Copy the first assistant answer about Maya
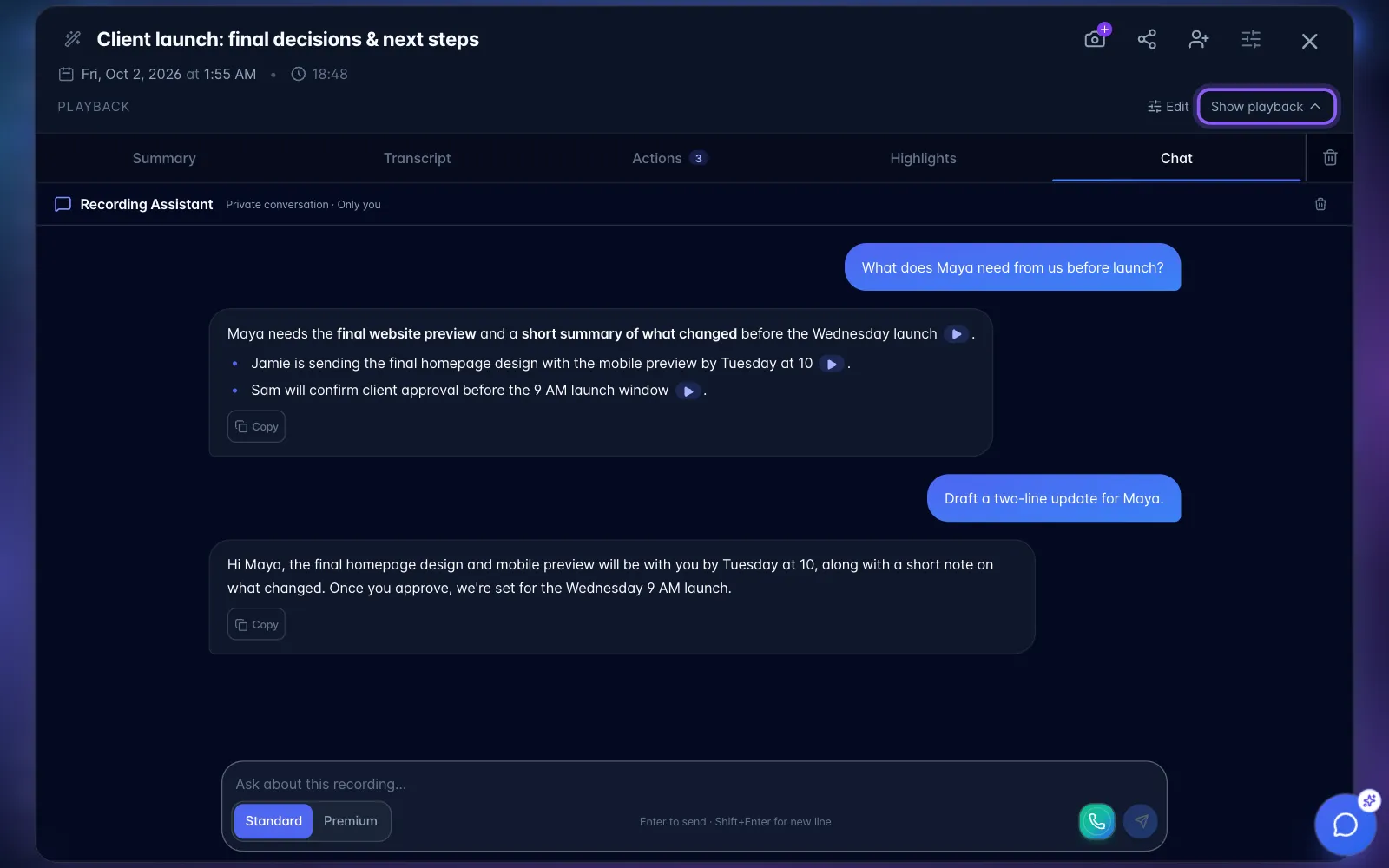Image resolution: width=1389 pixels, height=868 pixels. click(256, 426)
